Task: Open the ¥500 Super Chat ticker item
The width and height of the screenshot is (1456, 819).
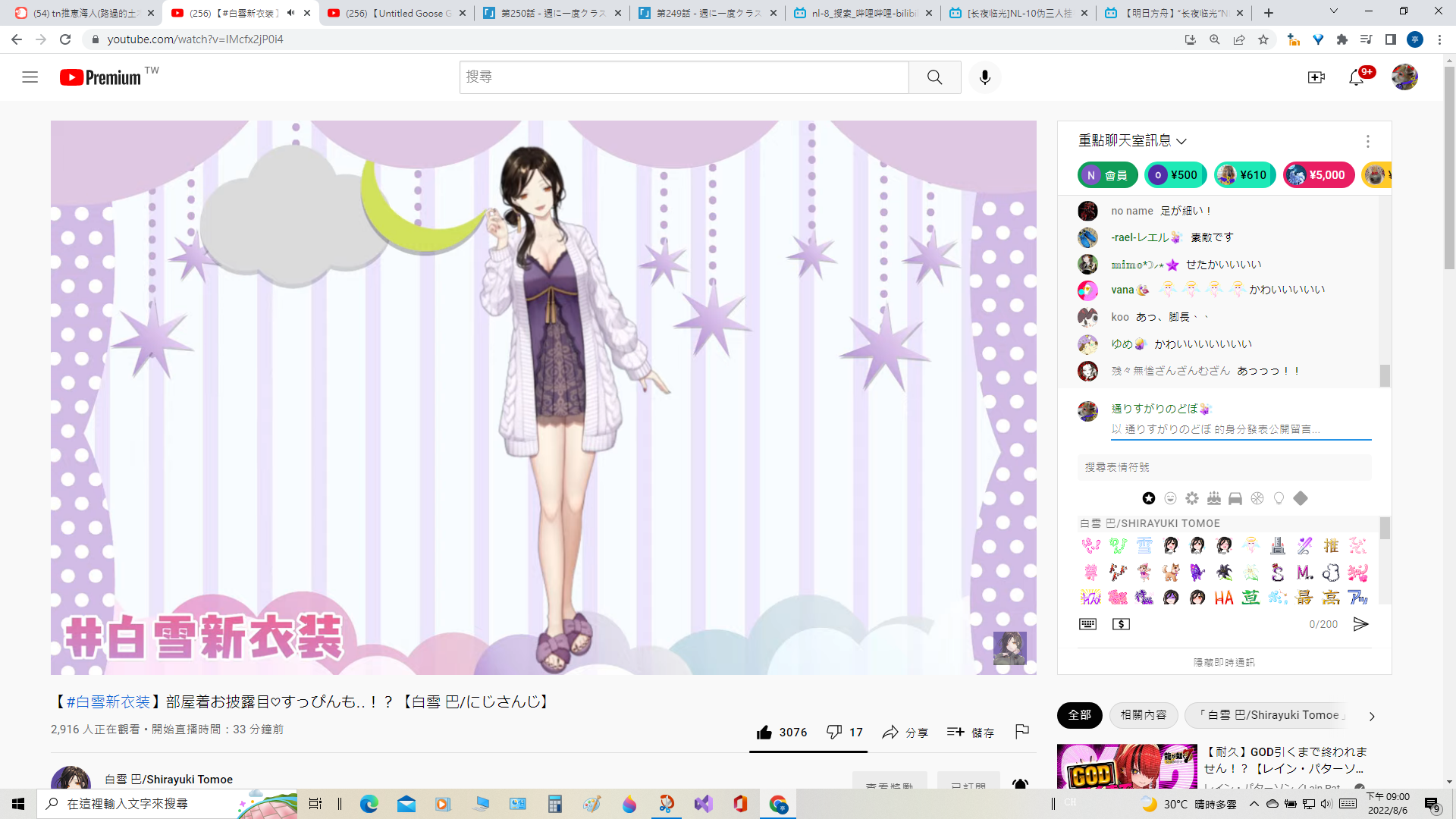Action: pos(1174,175)
